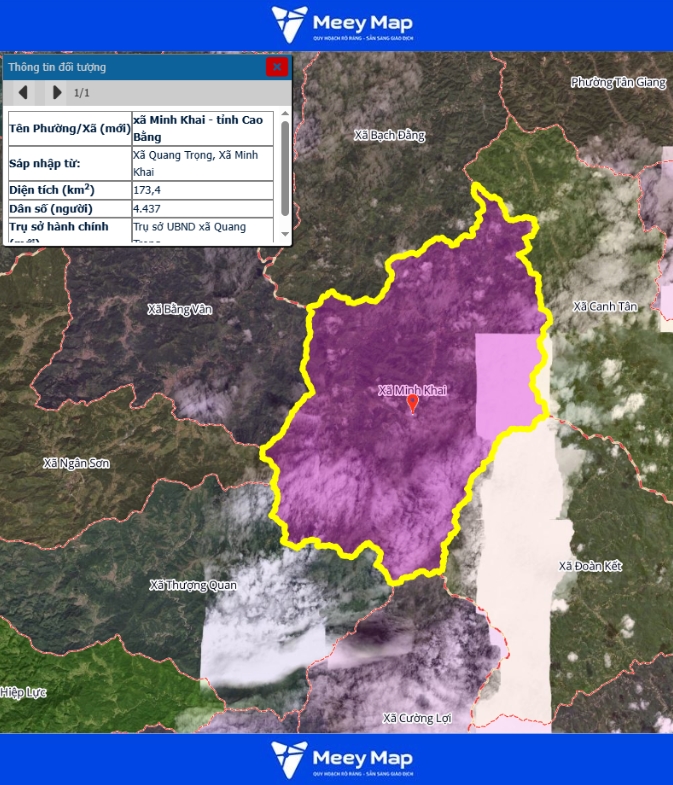The width and height of the screenshot is (673, 785).
Task: Choose Xã Bằng Vân commune on map
Action: tap(180, 309)
